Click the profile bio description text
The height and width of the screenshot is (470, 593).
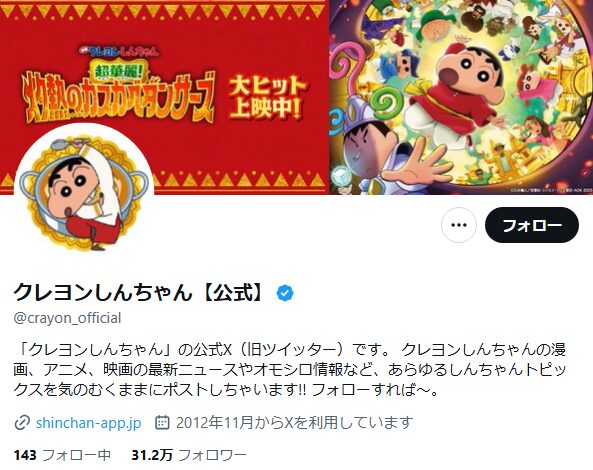pos(290,370)
